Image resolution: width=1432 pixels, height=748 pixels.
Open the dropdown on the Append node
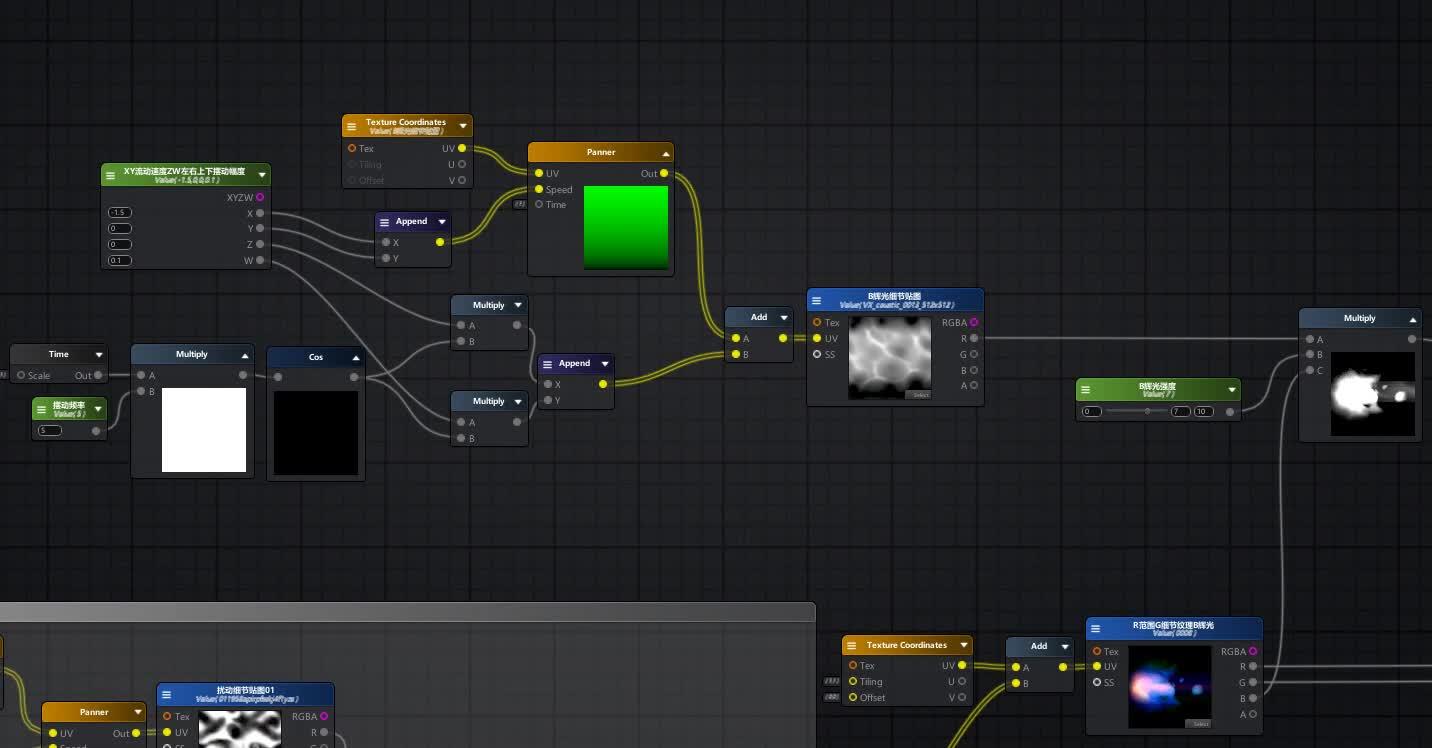coord(442,221)
